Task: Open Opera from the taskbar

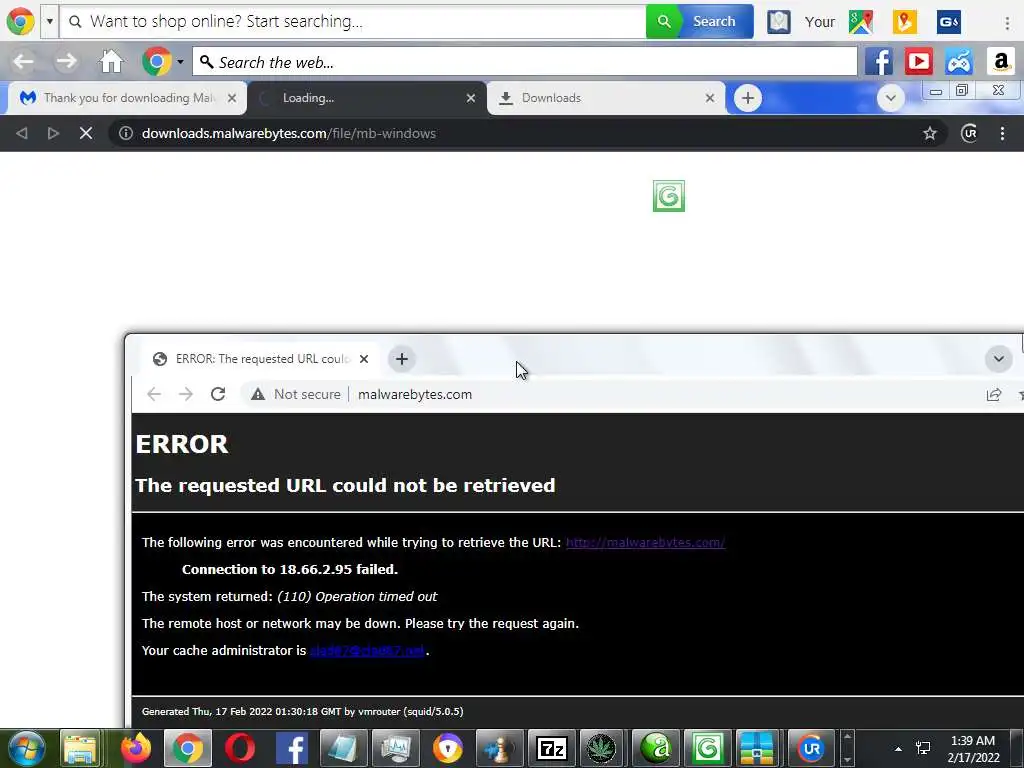Action: point(240,748)
